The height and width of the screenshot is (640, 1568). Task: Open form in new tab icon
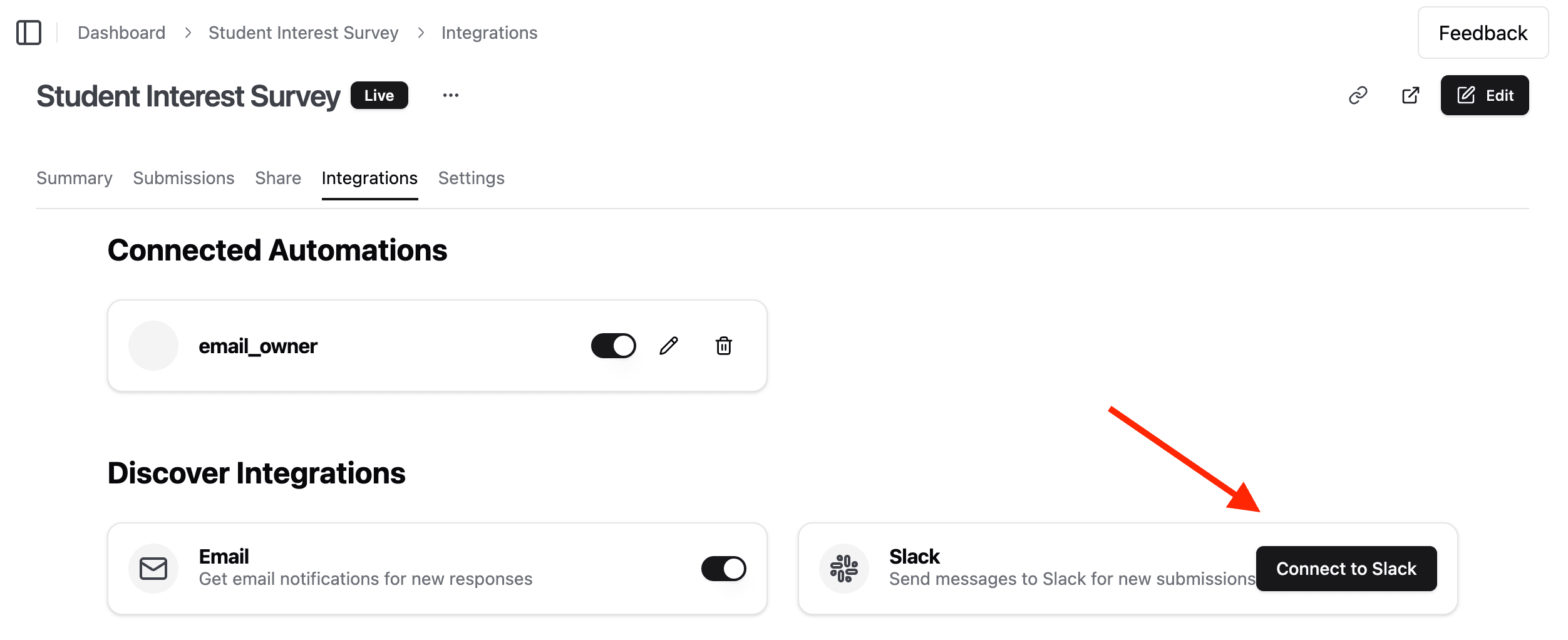pos(1410,95)
